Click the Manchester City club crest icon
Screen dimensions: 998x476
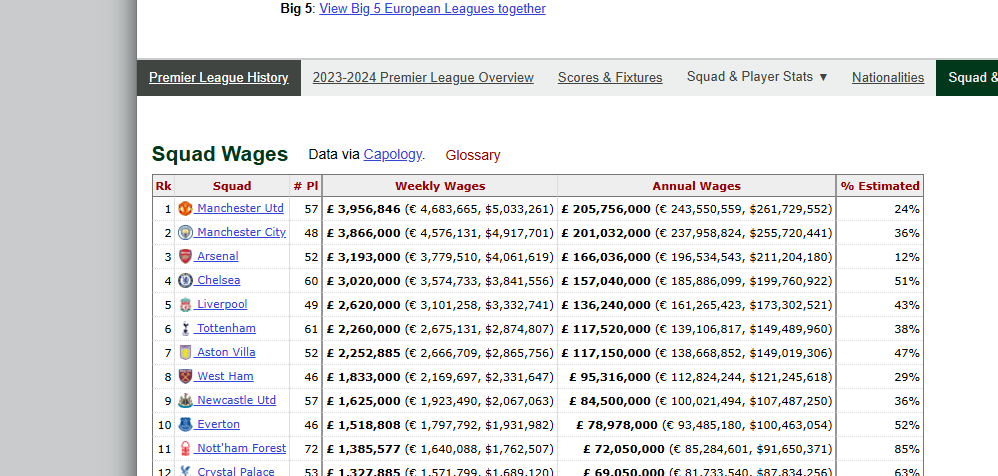[185, 232]
